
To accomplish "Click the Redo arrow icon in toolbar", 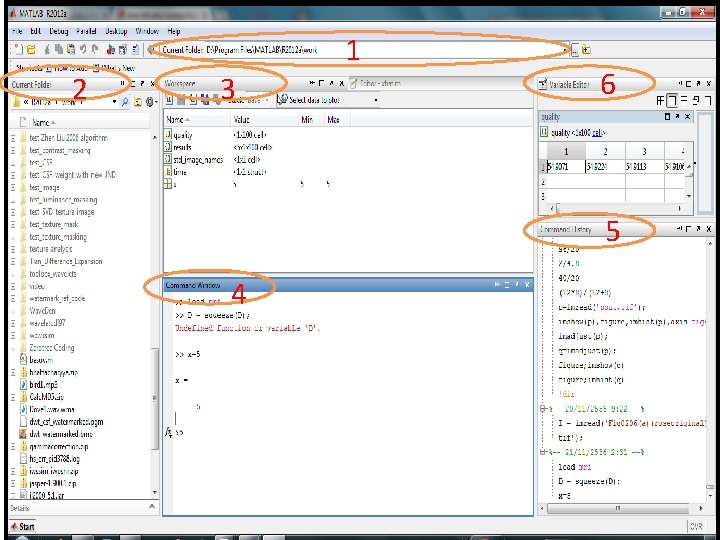I will 95,50.
